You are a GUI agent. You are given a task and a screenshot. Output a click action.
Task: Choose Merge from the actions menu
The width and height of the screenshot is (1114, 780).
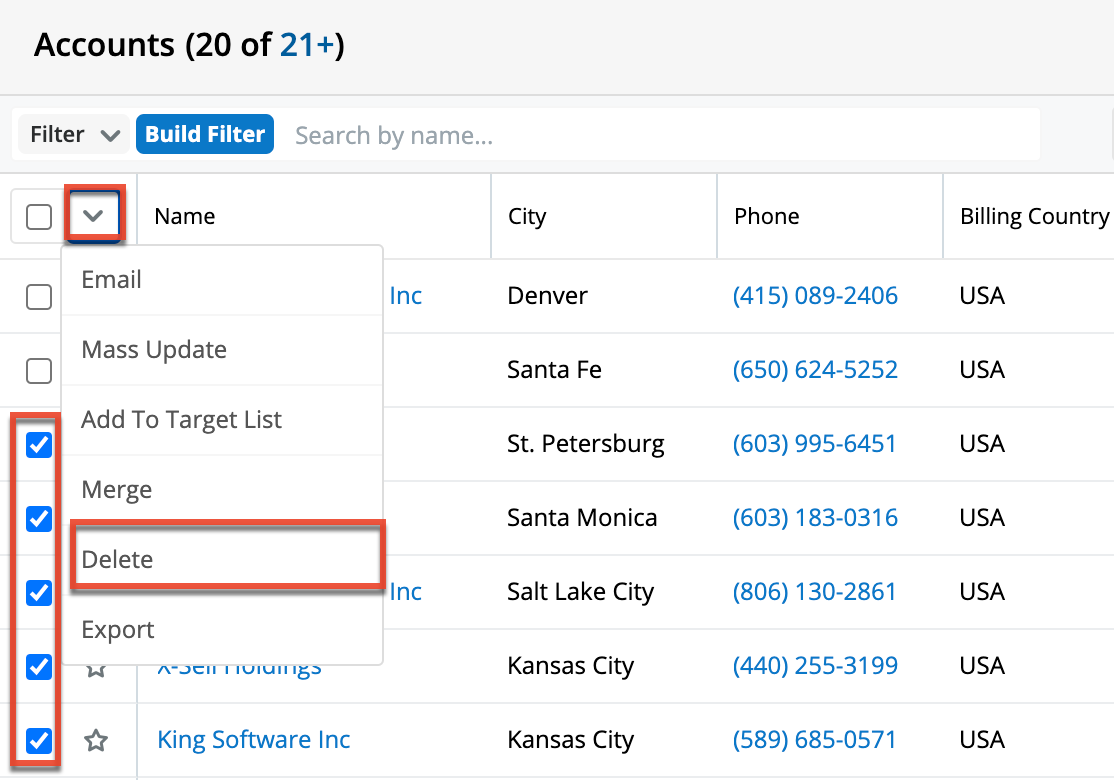[117, 490]
